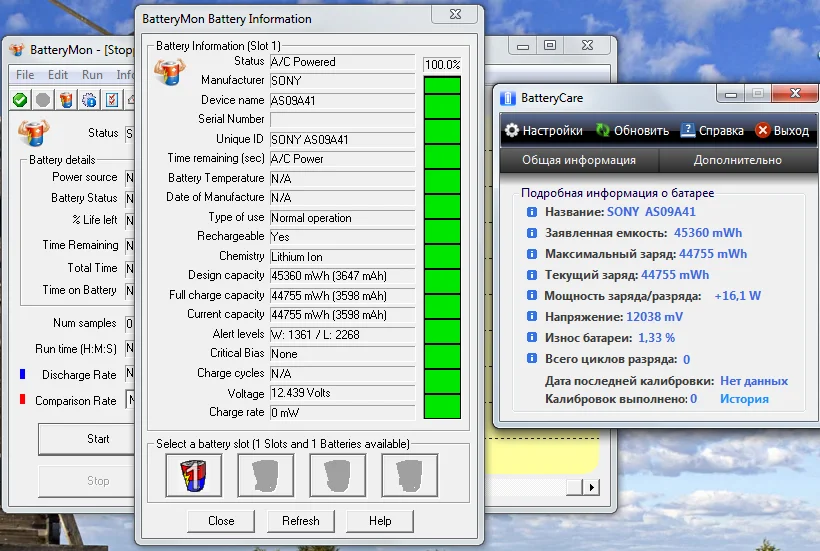Click the +16,1 W charge power value
The height and width of the screenshot is (551, 820).
[x=737, y=296]
